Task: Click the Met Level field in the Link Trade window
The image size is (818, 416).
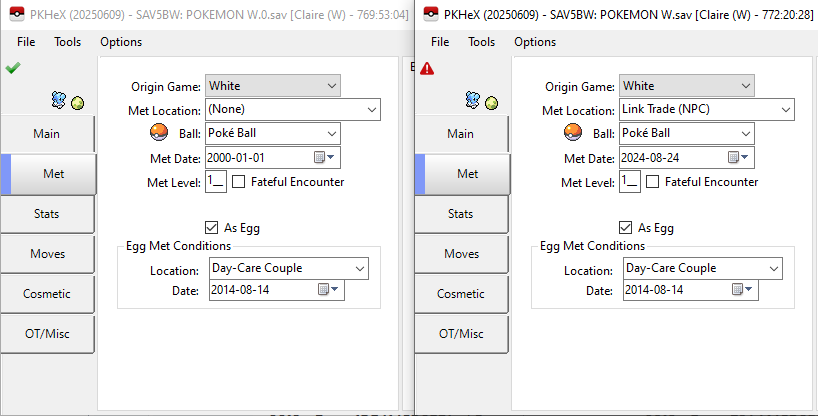Action: (x=629, y=181)
